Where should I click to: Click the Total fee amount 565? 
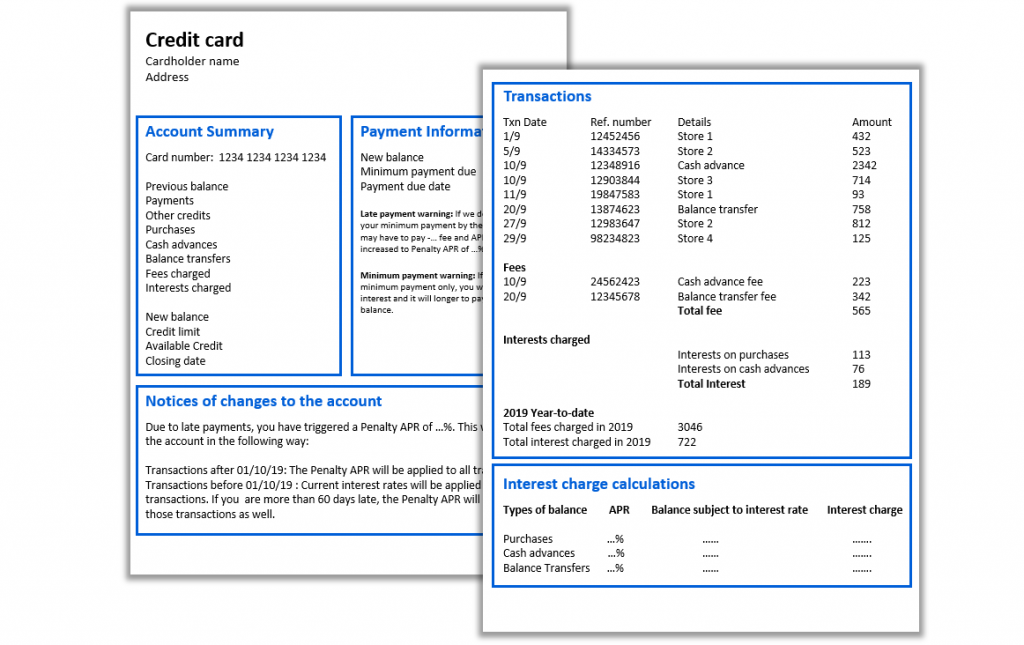pyautogui.click(x=861, y=310)
